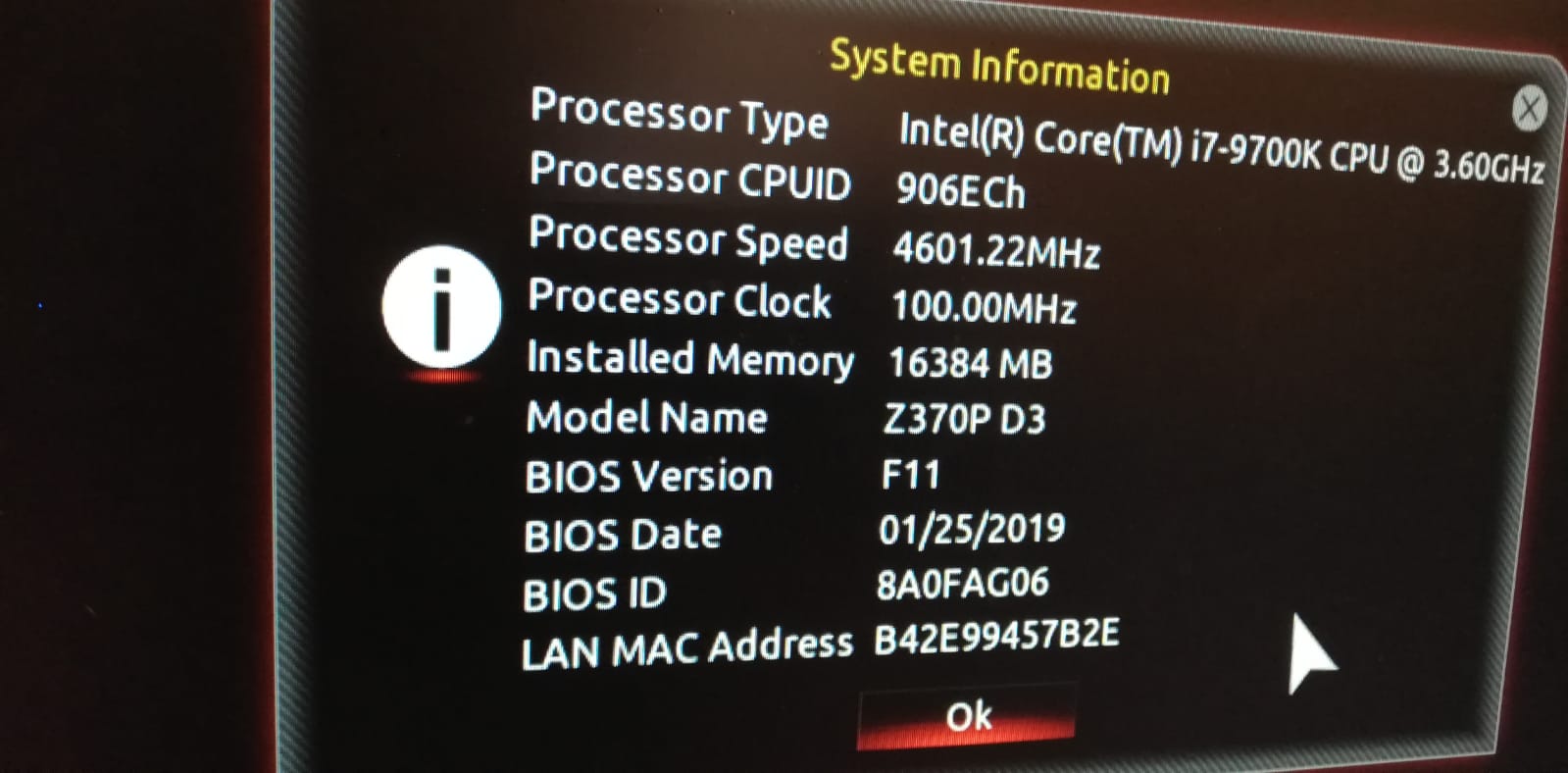Screen dimensions: 1568x773
Task: Select the Processor Type label
Action: click(x=679, y=114)
